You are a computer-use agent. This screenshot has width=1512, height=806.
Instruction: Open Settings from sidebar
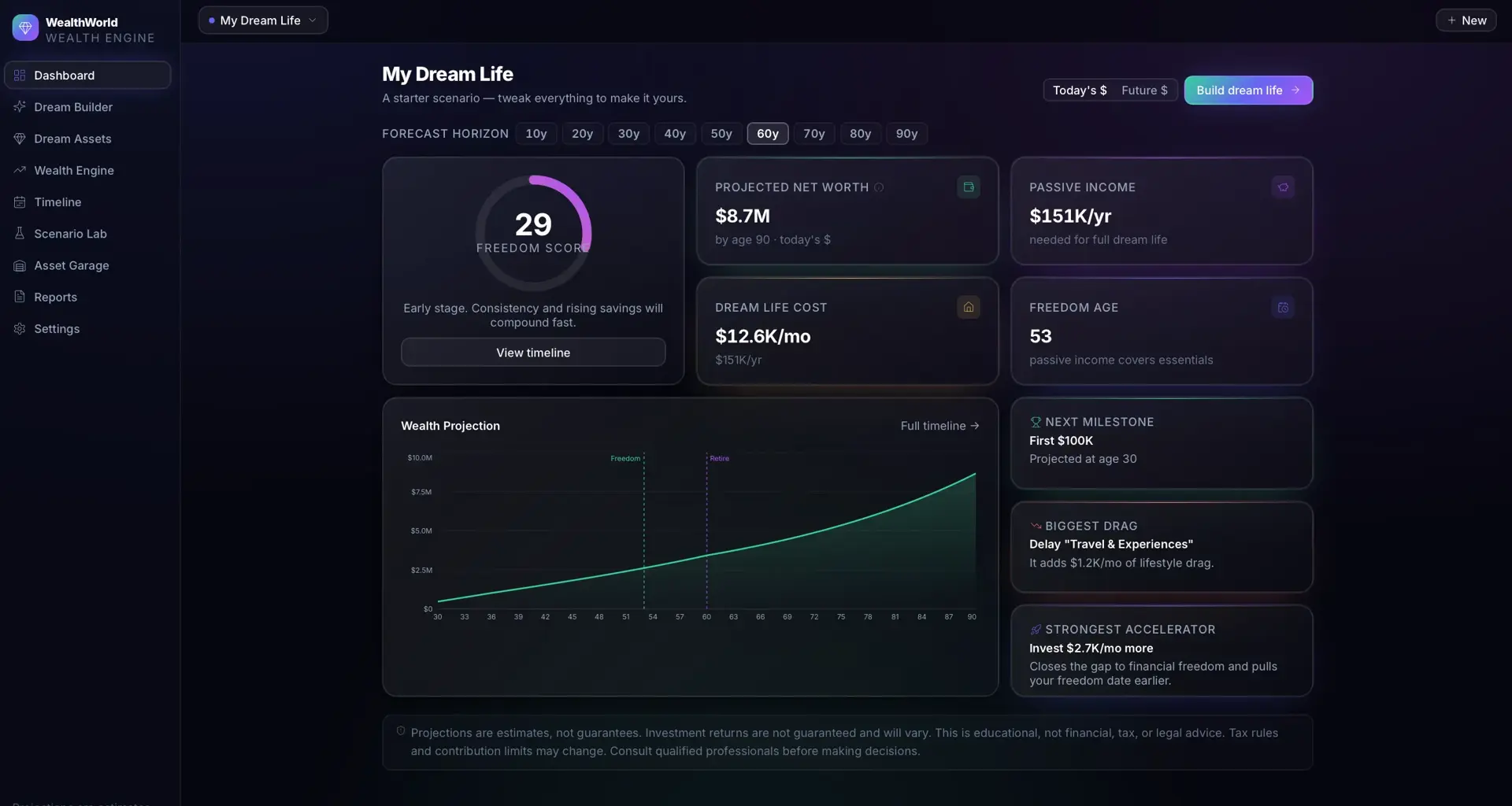tap(87, 329)
